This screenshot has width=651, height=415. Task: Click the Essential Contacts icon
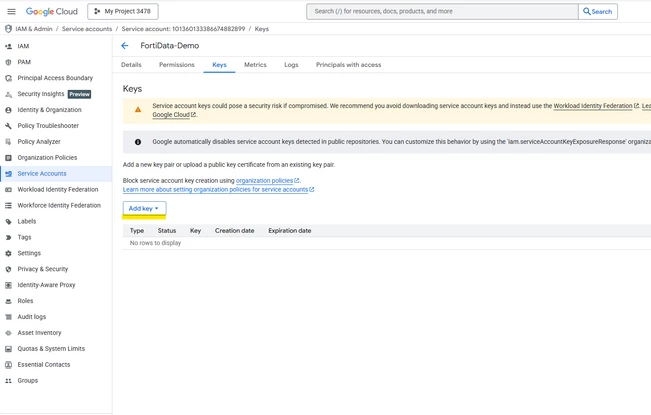[8, 365]
